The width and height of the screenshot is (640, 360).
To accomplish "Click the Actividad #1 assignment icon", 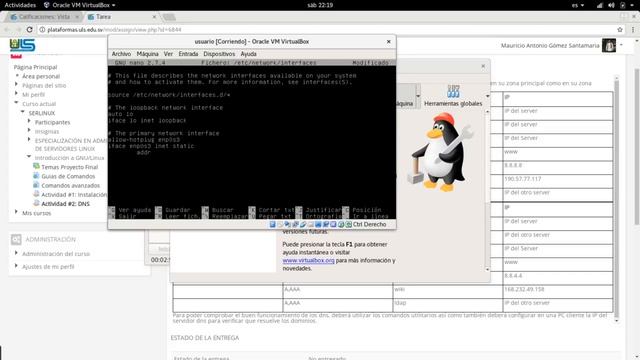I will point(36,194).
